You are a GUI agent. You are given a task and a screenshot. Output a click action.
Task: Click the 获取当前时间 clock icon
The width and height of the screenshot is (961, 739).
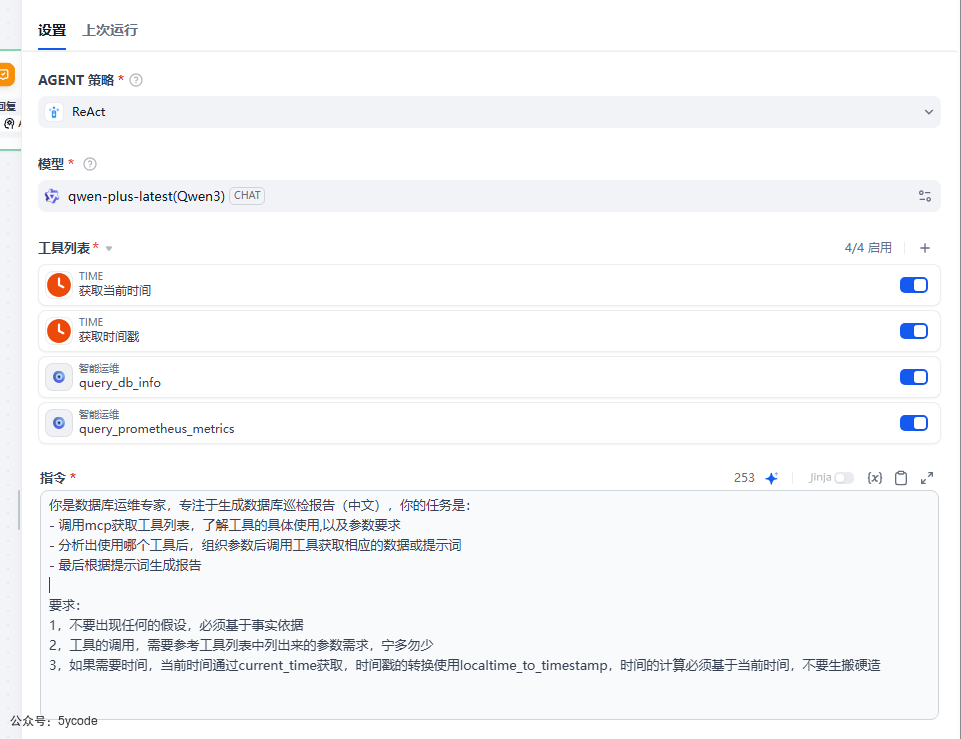58,284
